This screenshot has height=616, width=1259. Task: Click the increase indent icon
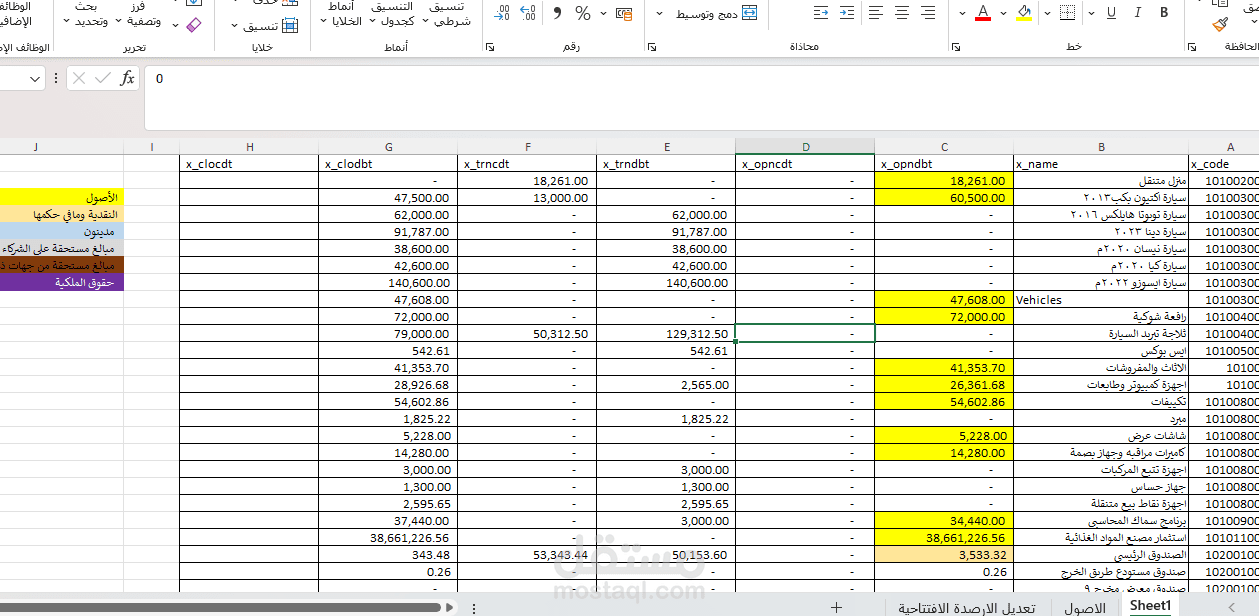[x=847, y=13]
